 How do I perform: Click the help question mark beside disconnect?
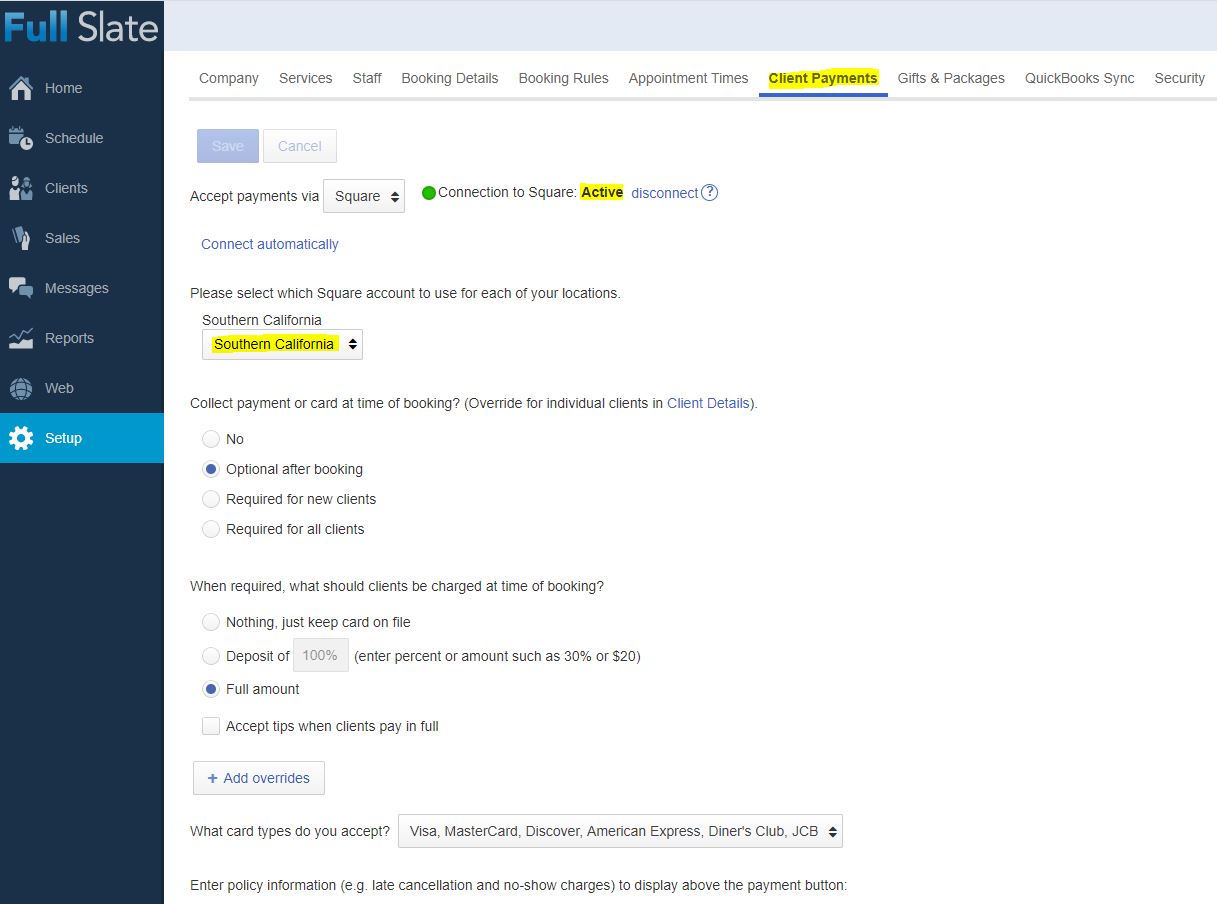click(709, 193)
